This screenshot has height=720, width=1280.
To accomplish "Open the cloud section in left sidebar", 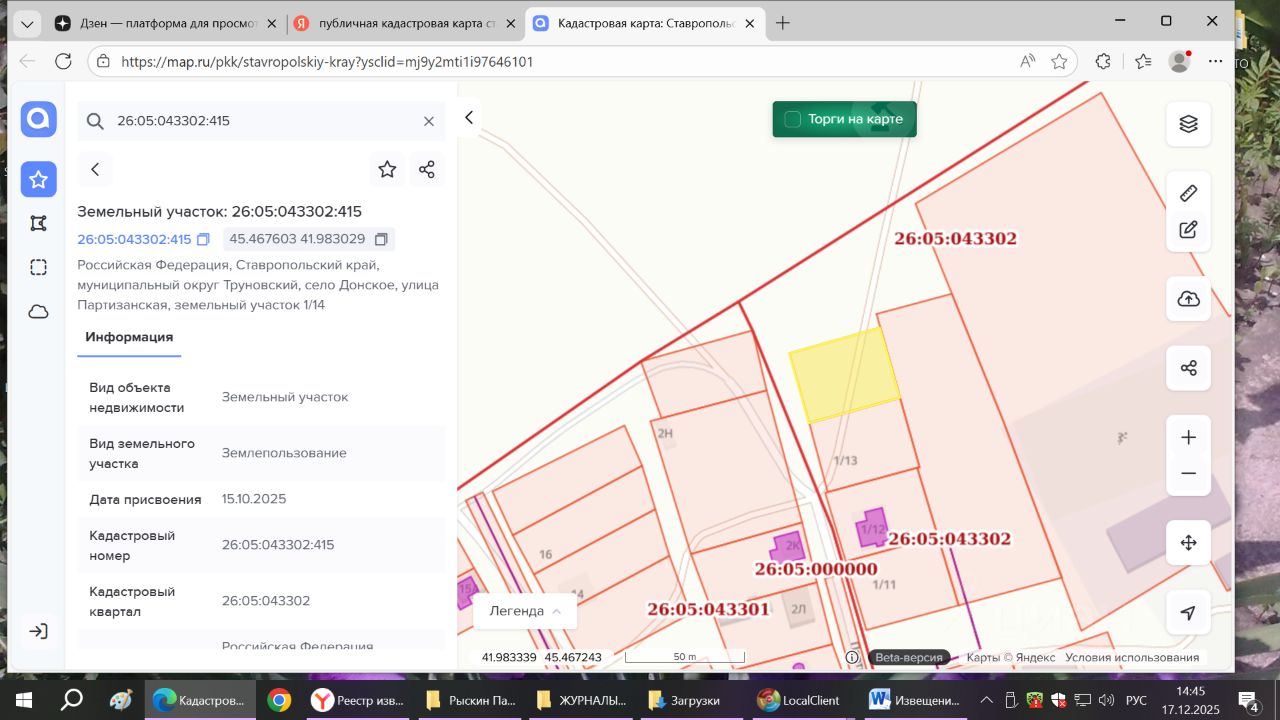I will [x=38, y=312].
